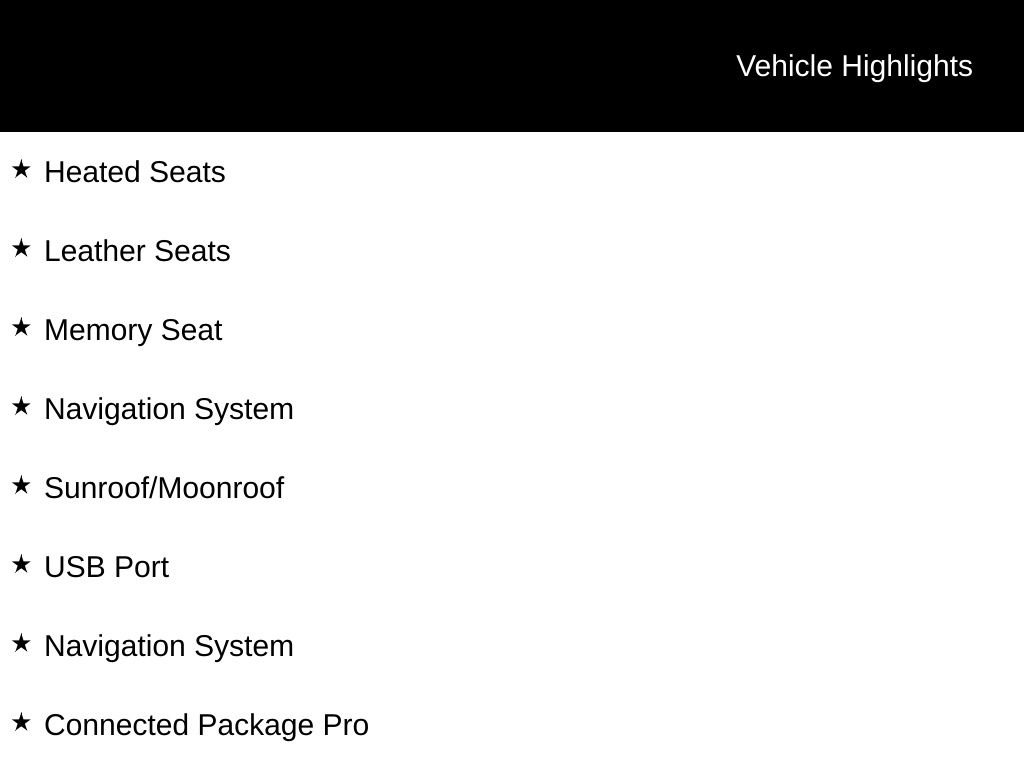Click the star icon beside Heated Seats

pos(21,170)
